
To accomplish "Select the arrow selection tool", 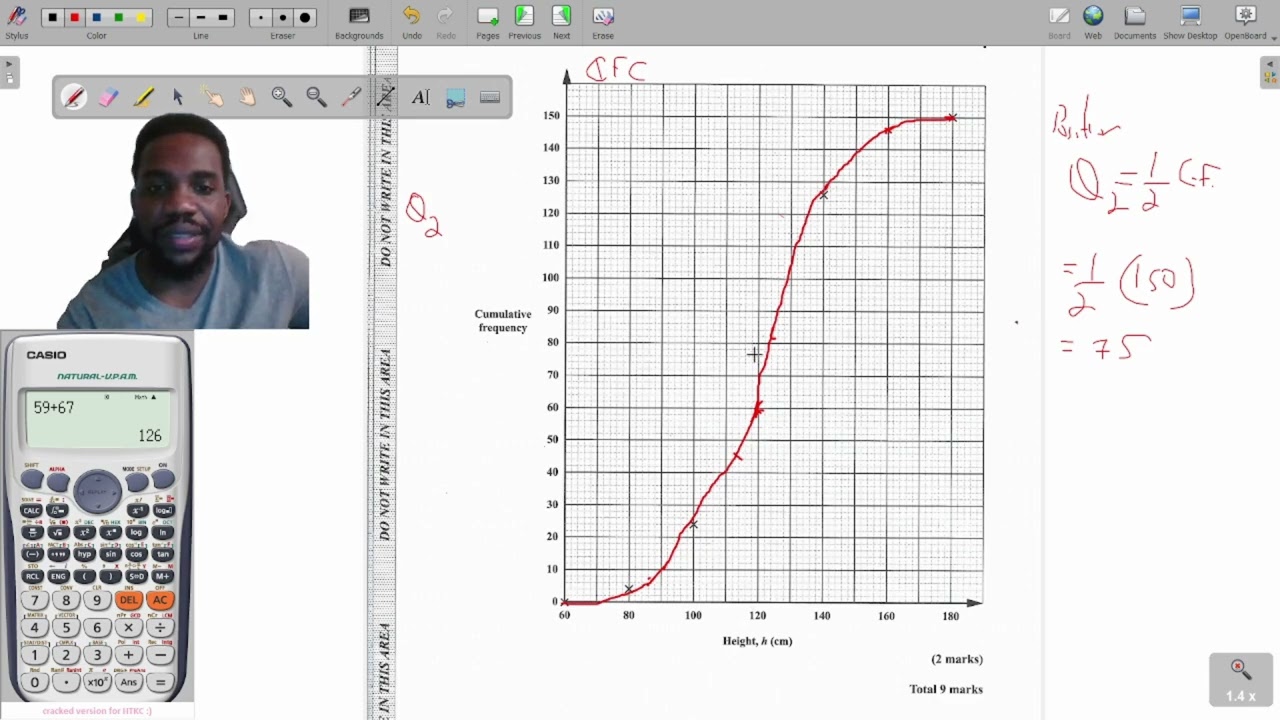I will (177, 97).
